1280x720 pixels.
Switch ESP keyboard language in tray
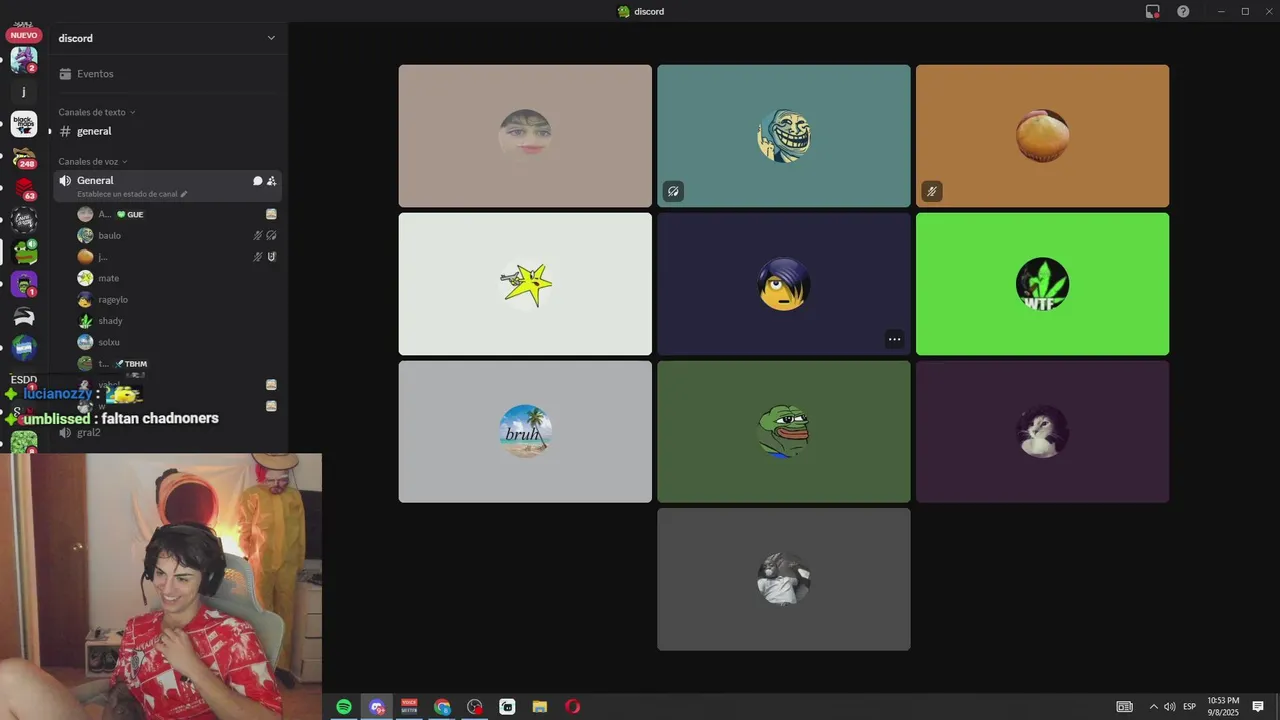(x=1190, y=707)
